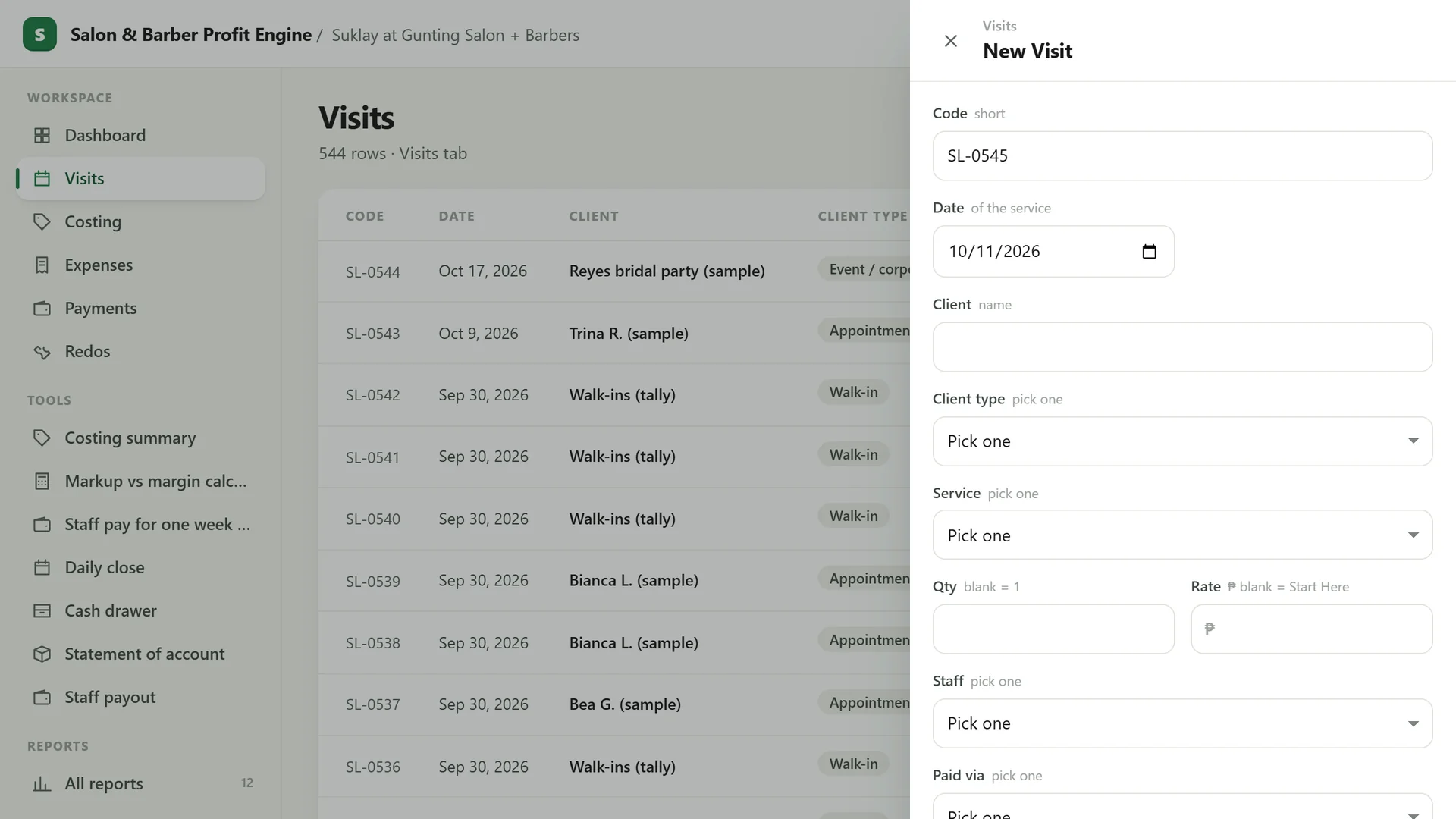Open the Cash drawer tool
The width and height of the screenshot is (1456, 819).
[140, 610]
